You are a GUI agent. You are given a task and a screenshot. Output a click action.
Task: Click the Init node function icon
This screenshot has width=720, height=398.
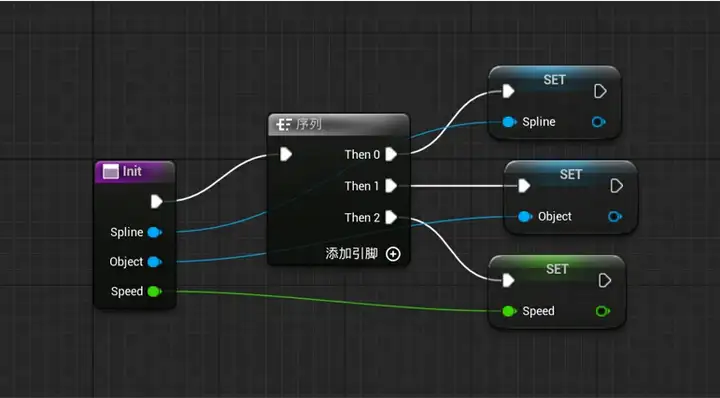111,172
